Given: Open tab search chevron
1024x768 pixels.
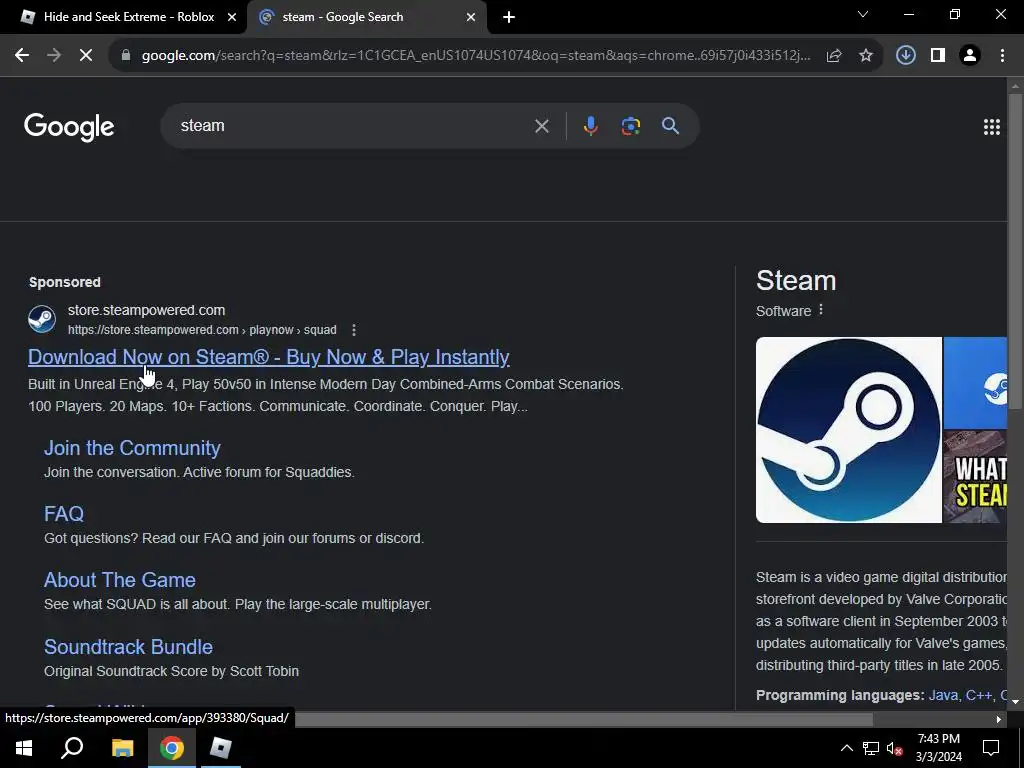Looking at the screenshot, I should [x=863, y=14].
